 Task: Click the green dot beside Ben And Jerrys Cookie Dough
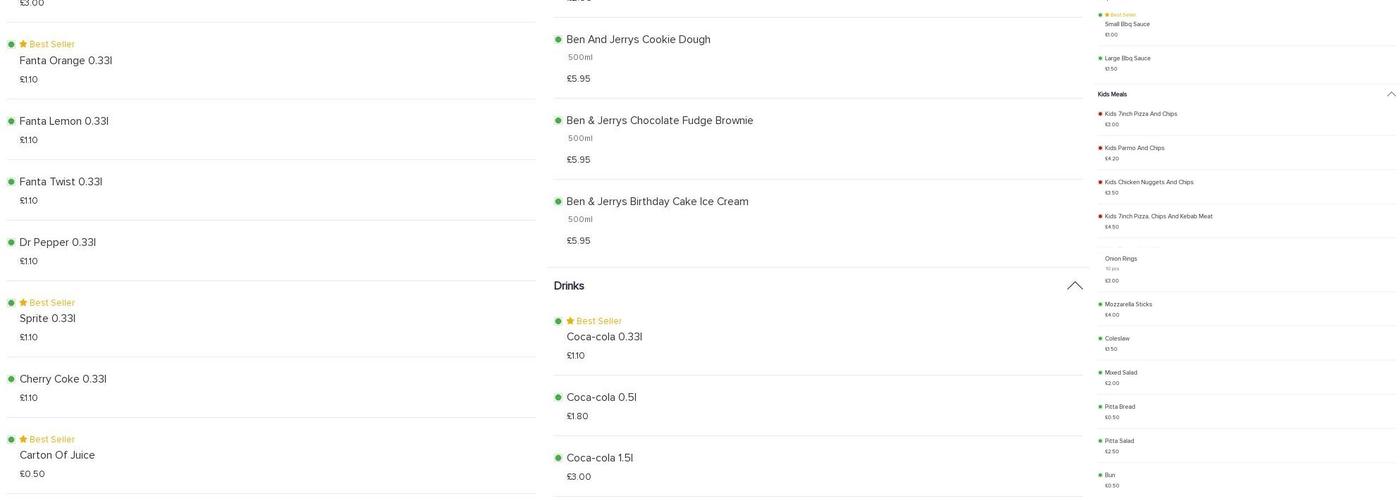pos(558,40)
